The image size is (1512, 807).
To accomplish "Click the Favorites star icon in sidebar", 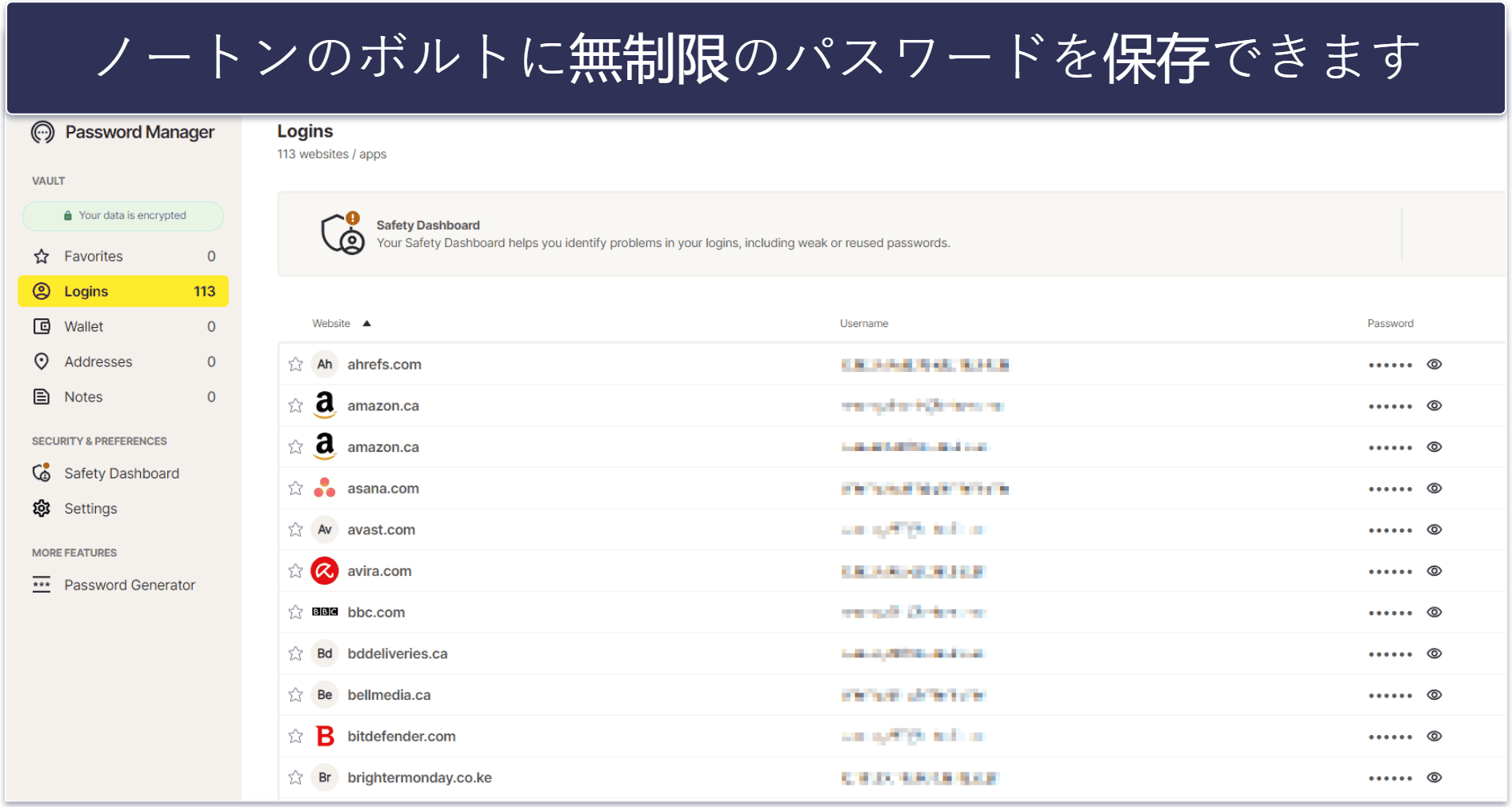I will click(x=42, y=256).
